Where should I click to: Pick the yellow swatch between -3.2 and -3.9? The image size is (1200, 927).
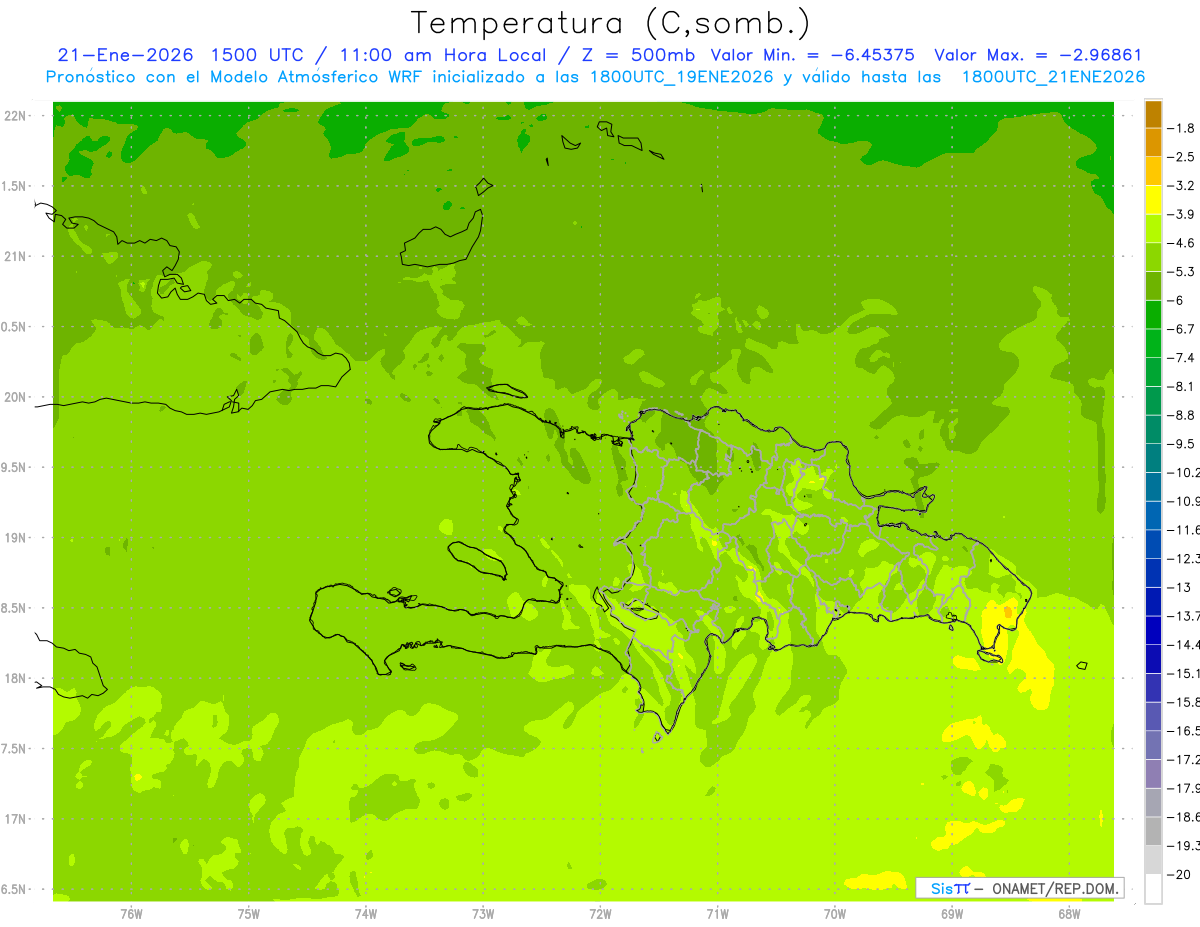1153,200
